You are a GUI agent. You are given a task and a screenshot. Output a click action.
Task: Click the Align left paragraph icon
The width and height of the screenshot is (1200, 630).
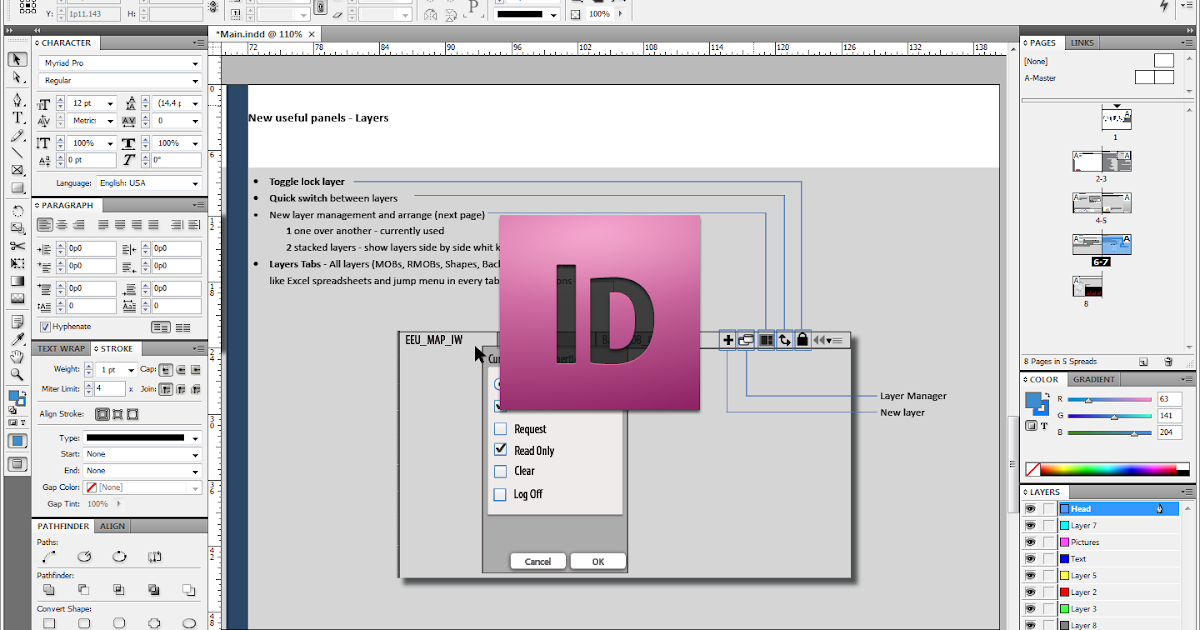coord(45,224)
